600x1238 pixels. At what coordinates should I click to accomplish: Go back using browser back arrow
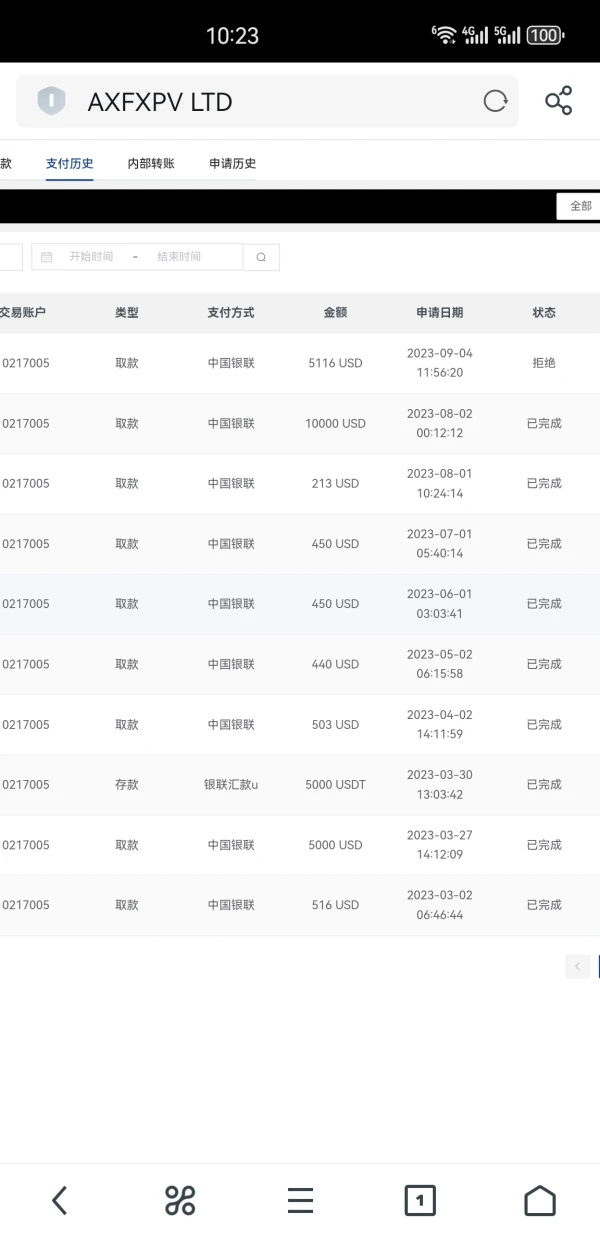coord(60,1200)
